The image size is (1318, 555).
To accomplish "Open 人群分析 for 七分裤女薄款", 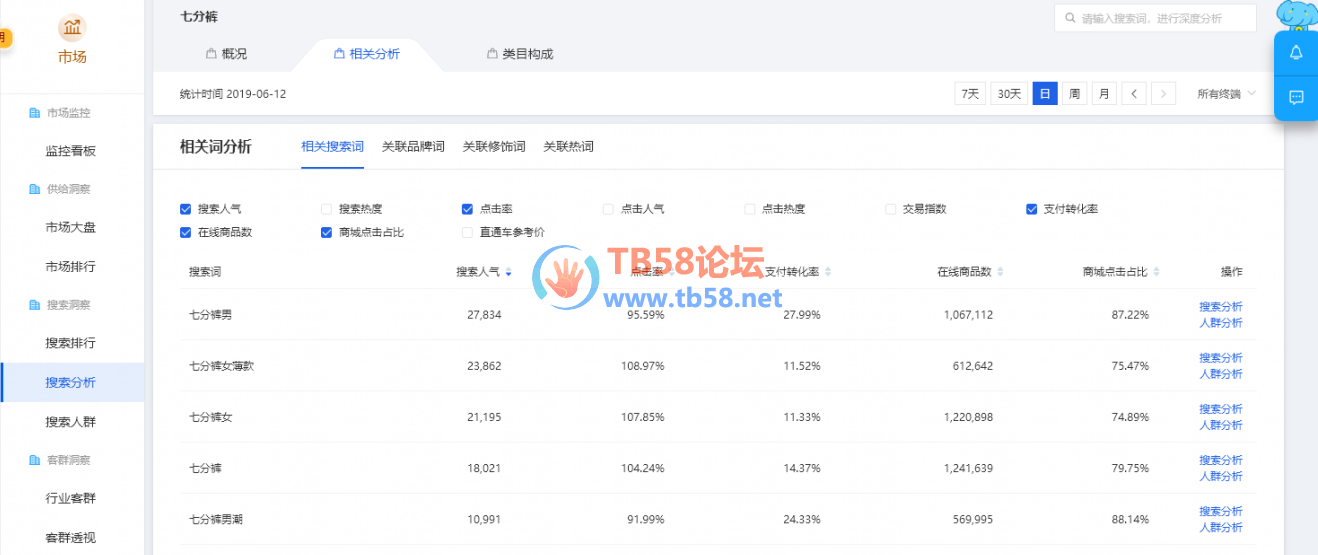I will (1220, 374).
